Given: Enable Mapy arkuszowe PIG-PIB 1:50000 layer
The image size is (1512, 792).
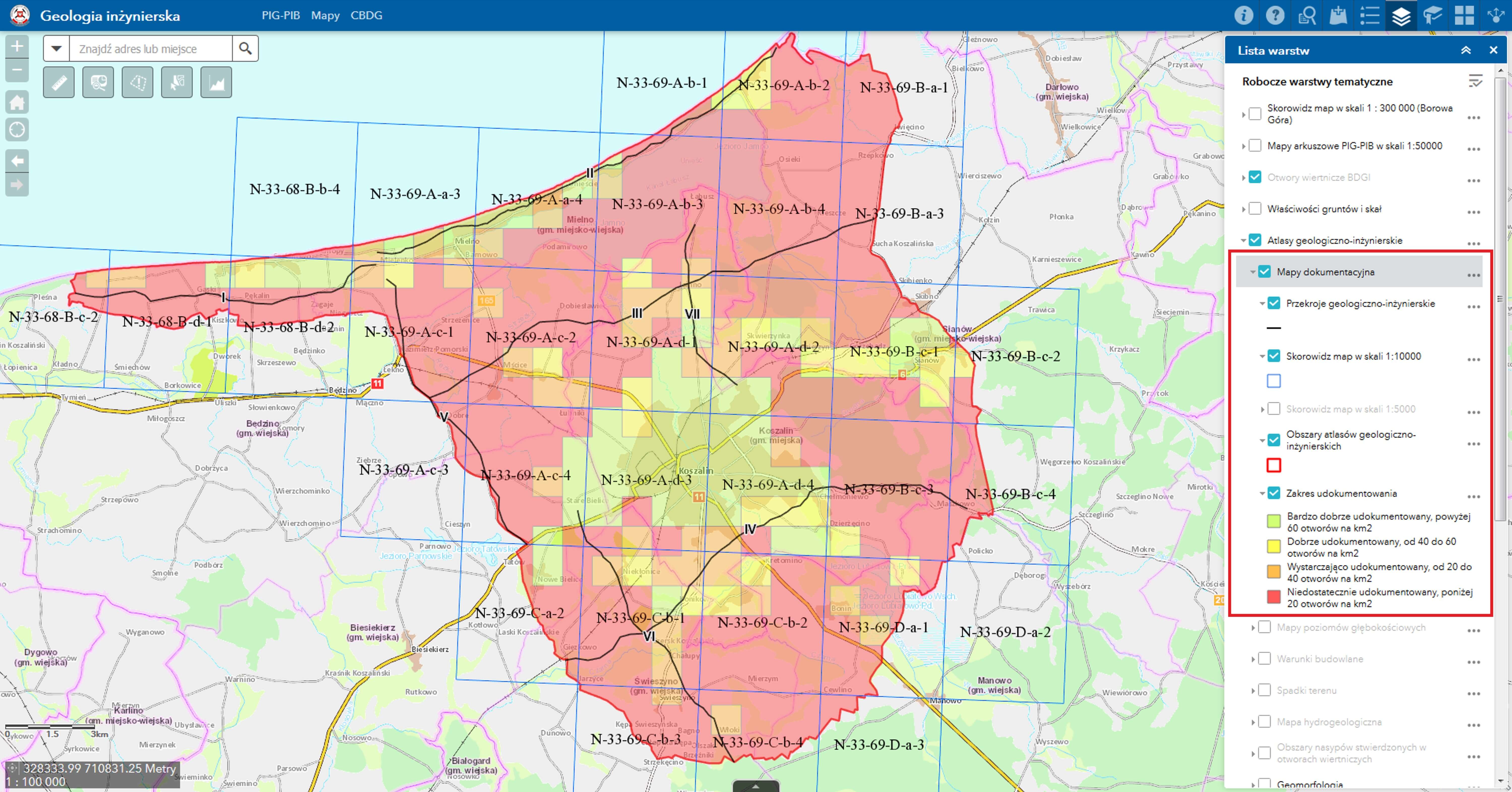Looking at the screenshot, I should click(1255, 145).
